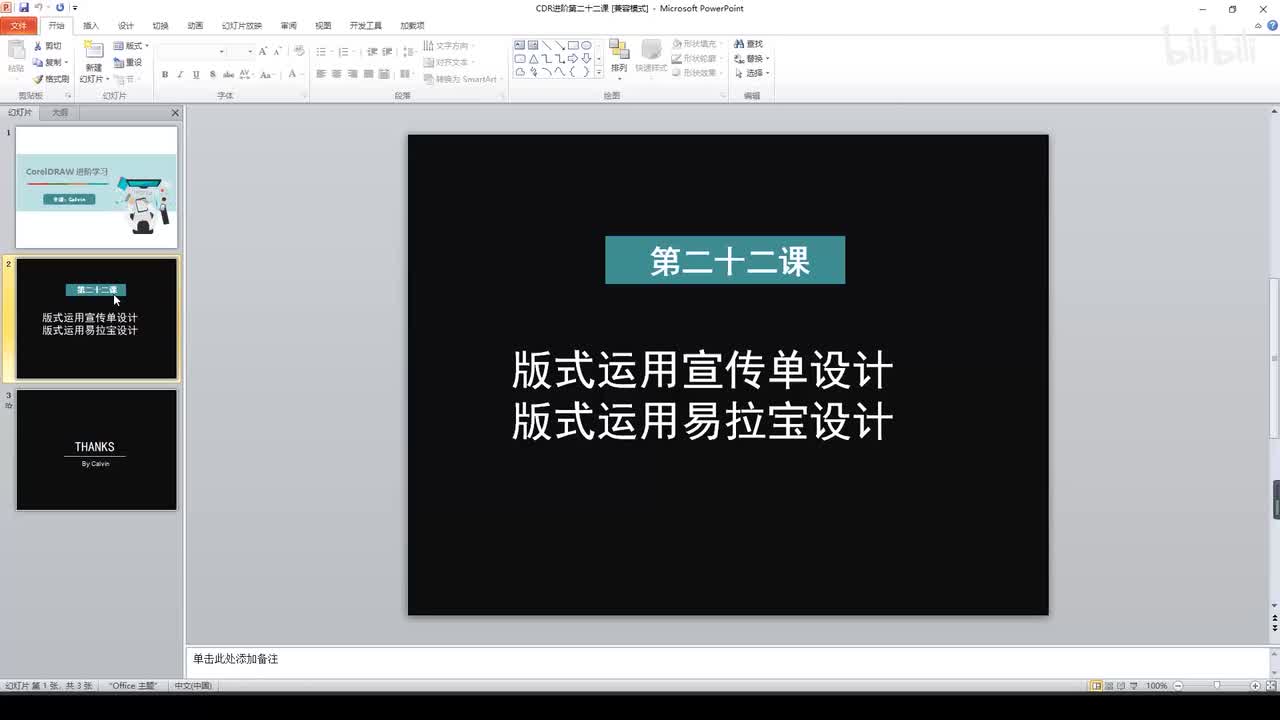Switch to slide sorter view in status bar
The height and width of the screenshot is (720, 1280).
(x=1111, y=686)
